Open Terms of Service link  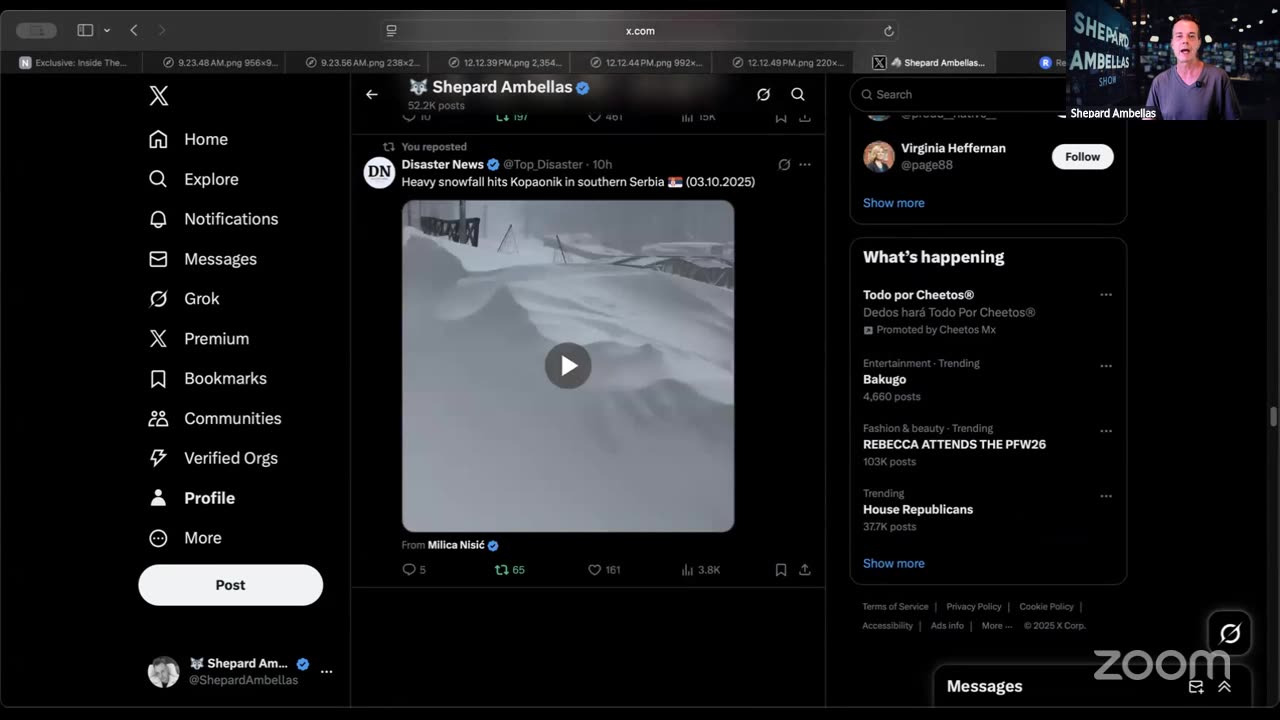click(895, 607)
